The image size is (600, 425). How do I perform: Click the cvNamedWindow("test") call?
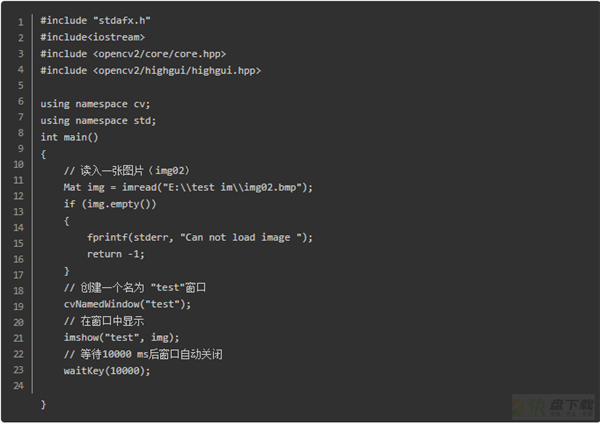(127, 304)
